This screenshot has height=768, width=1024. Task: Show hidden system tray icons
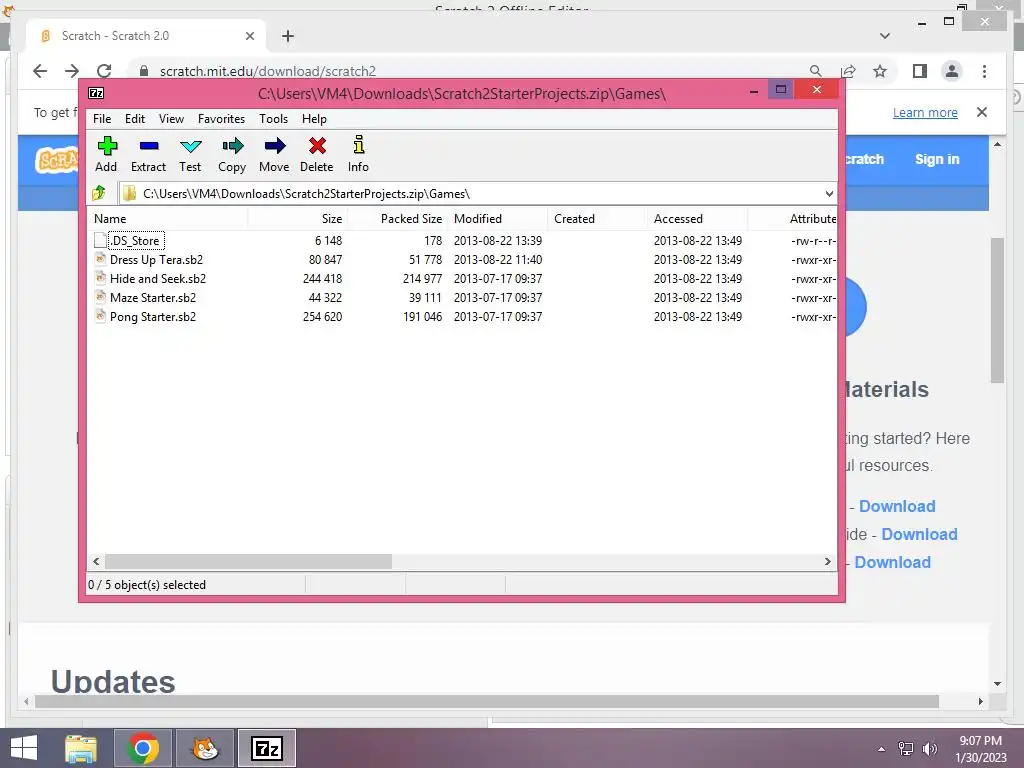(882, 748)
